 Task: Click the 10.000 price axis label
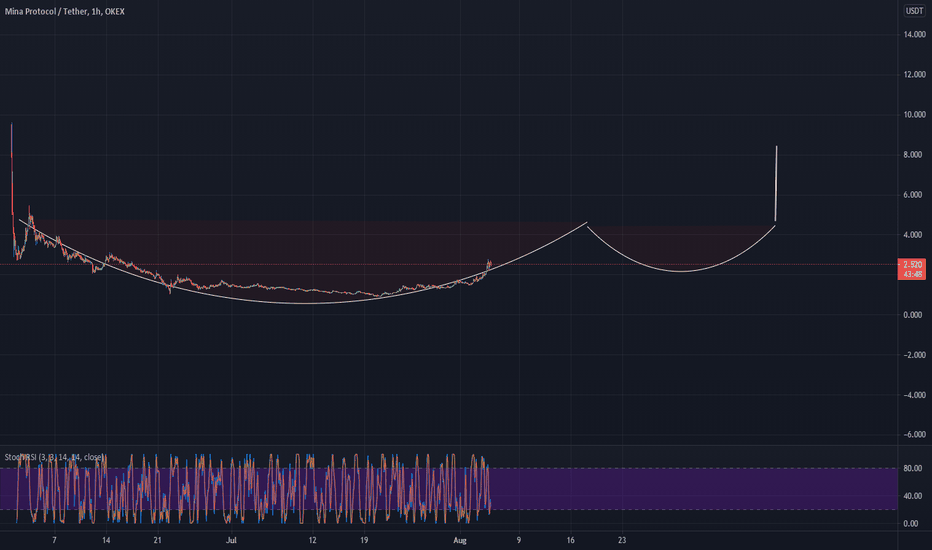pos(914,114)
